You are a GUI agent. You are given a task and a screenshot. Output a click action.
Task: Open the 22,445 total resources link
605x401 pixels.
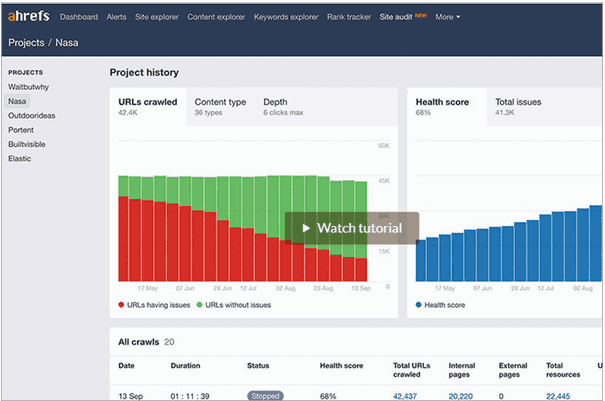pos(558,396)
